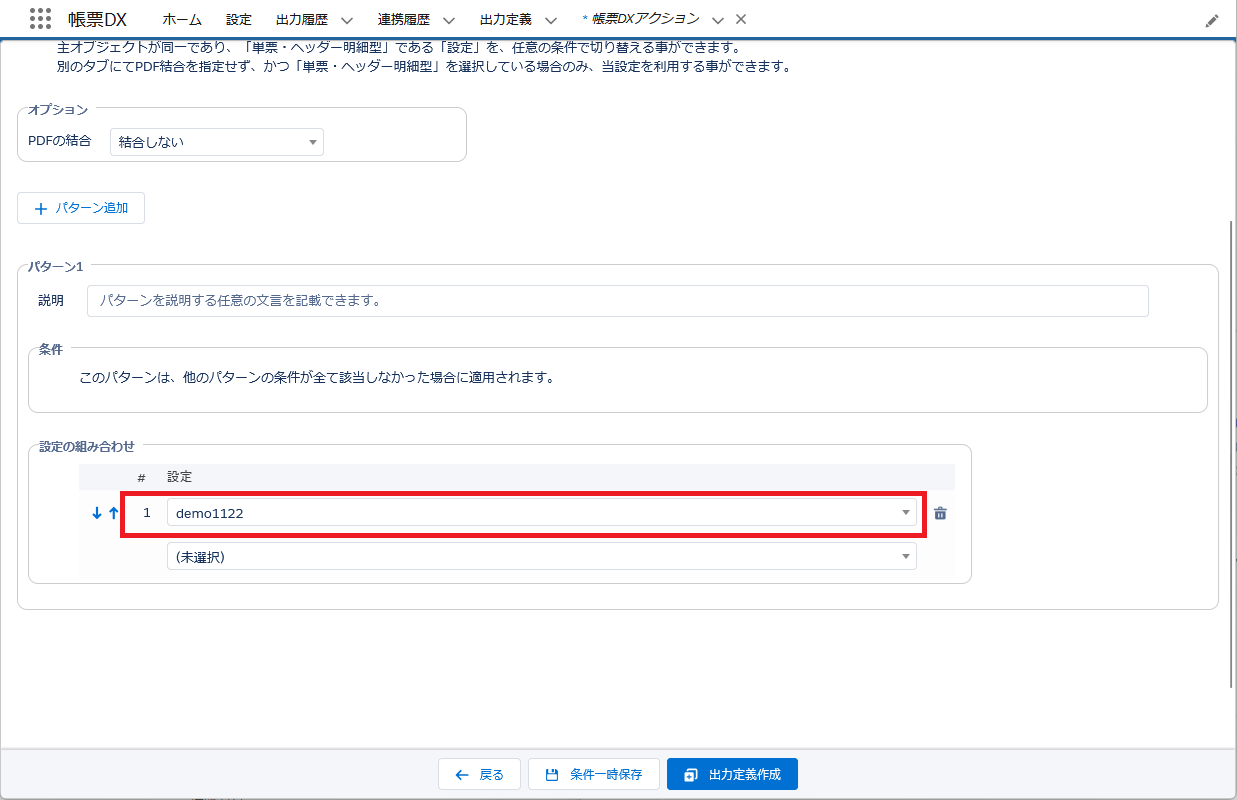
Task: Expand the 出力定義 tab chevron
Action: [x=550, y=20]
